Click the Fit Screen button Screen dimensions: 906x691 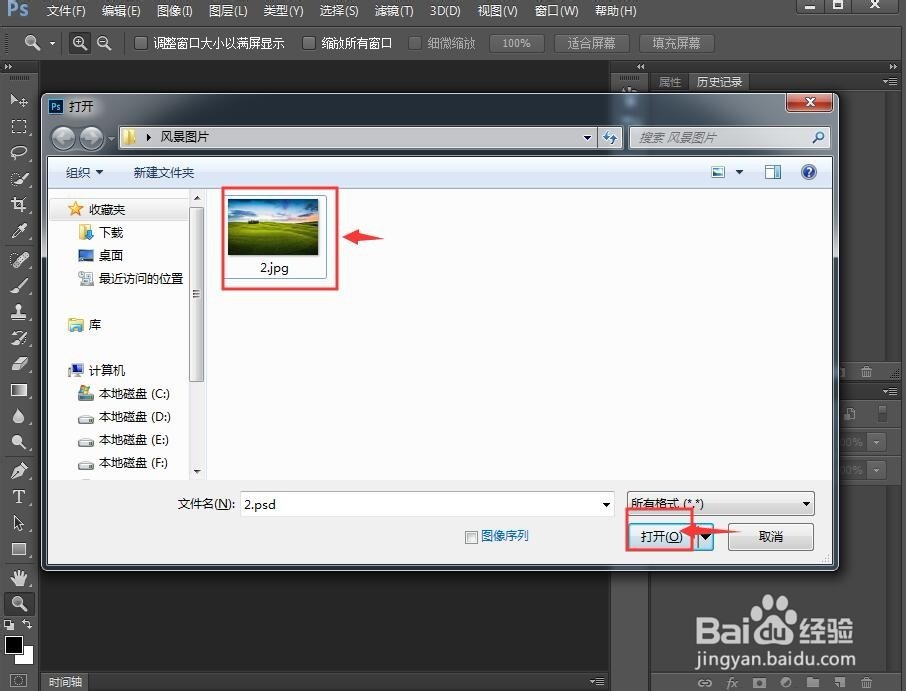click(591, 43)
